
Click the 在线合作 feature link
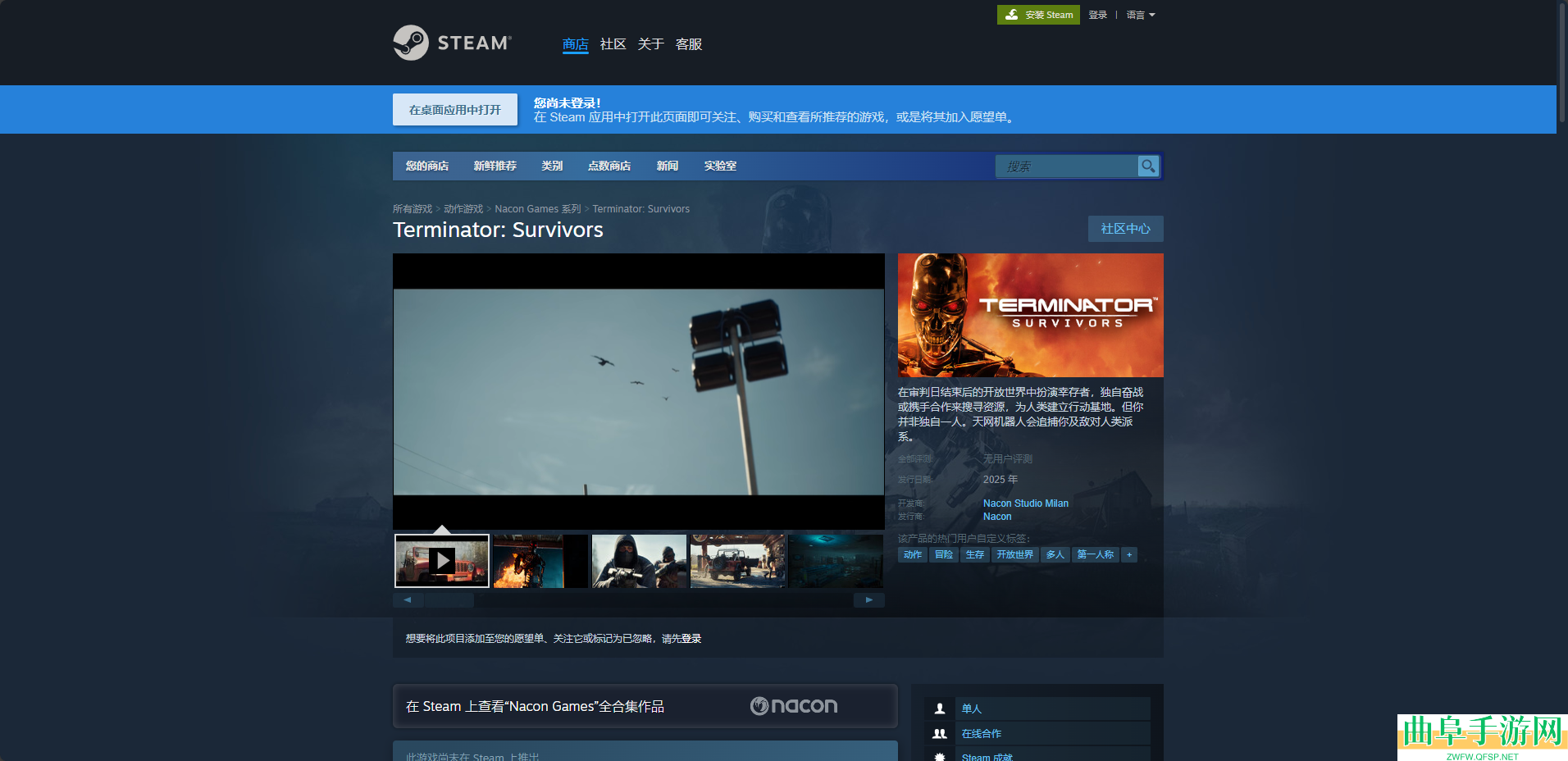pyautogui.click(x=982, y=734)
